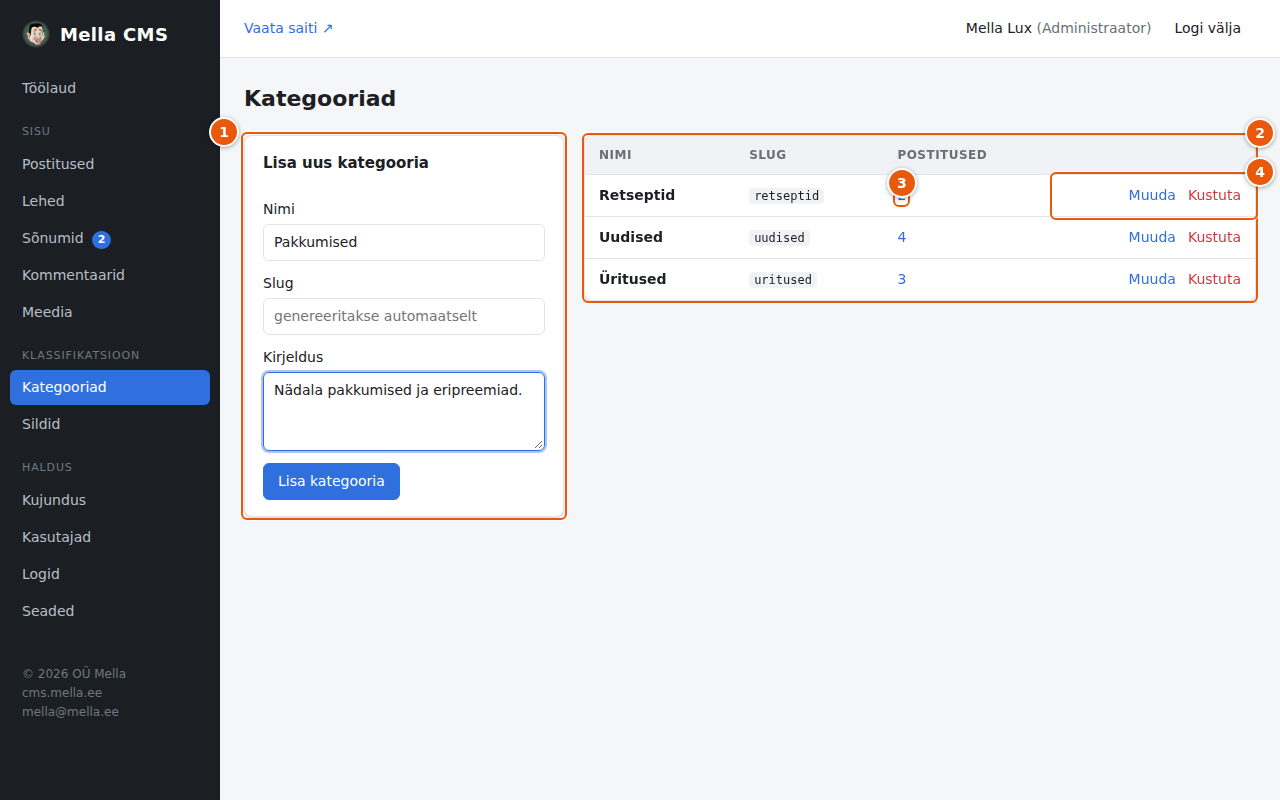Click Muuda for the Üritused row
Viewport: 1280px width, 800px height.
point(1152,279)
